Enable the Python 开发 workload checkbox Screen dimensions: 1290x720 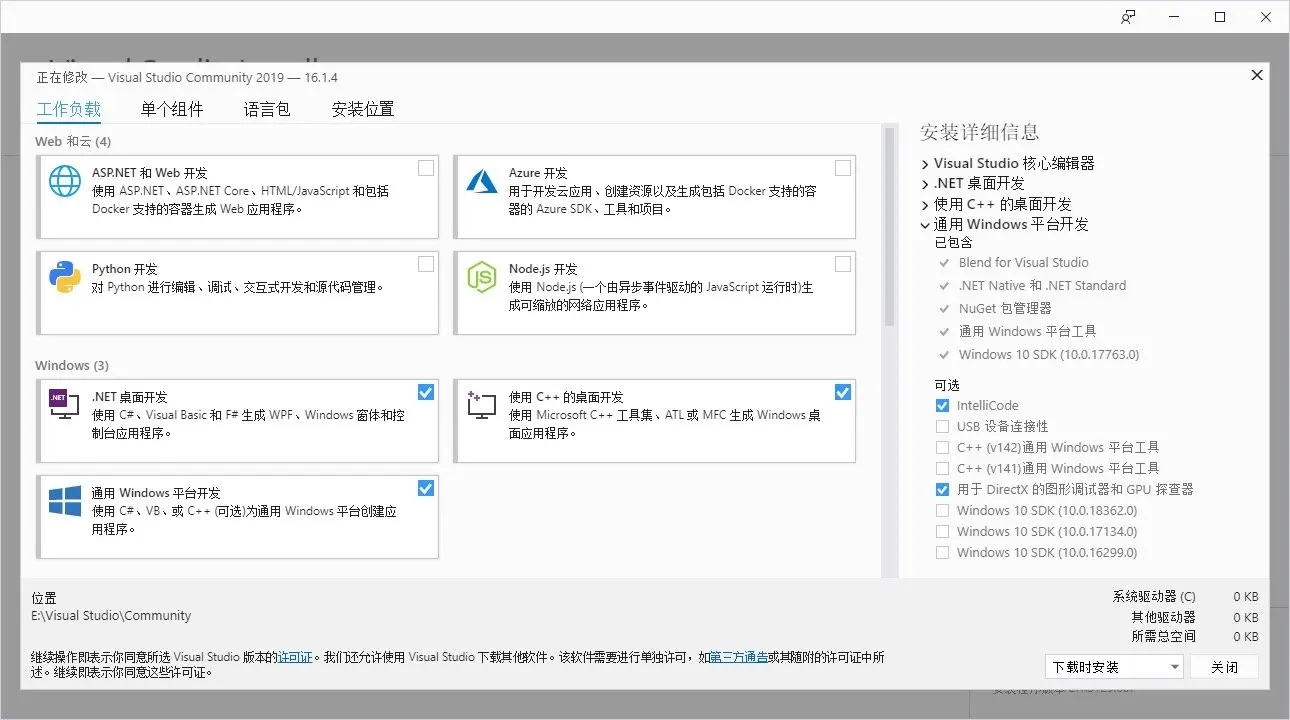(426, 264)
